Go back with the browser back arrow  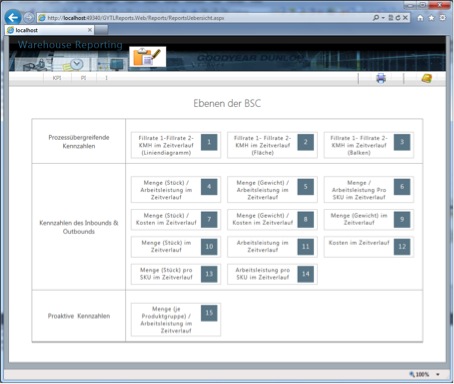tap(13, 17)
